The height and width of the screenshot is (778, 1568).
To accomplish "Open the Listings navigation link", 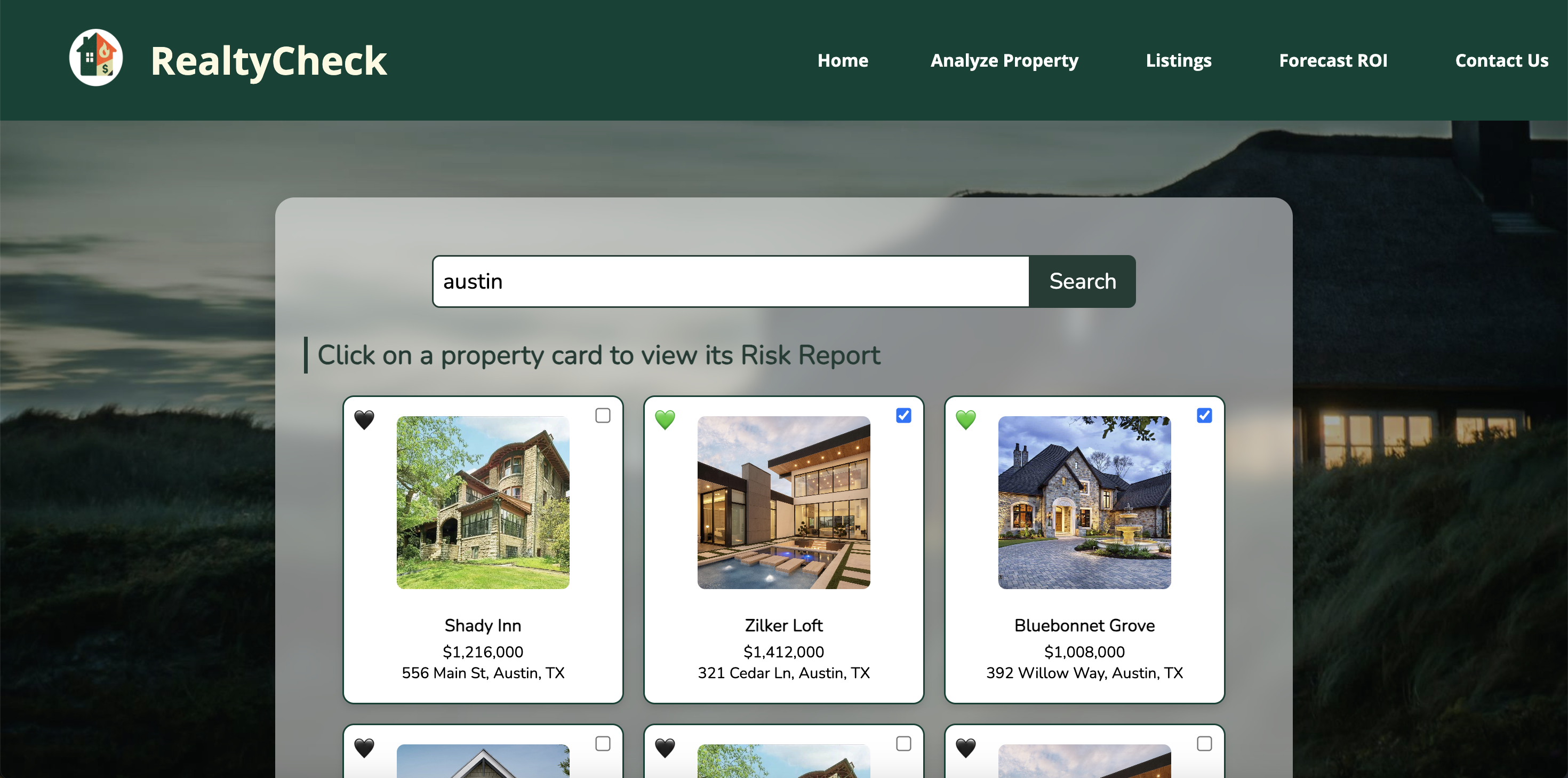I will pos(1178,60).
